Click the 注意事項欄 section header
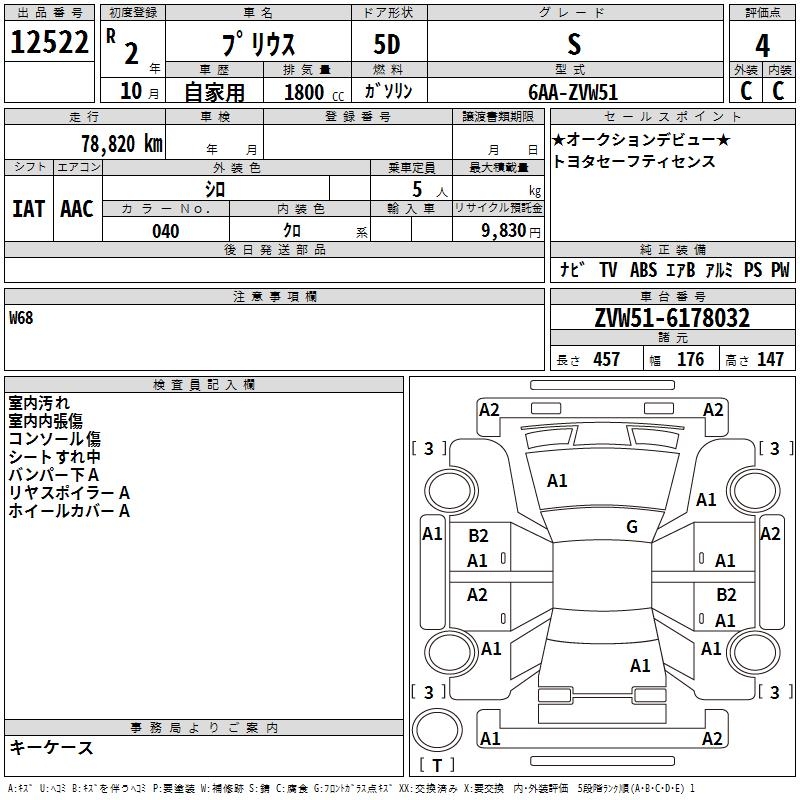The height and width of the screenshot is (800, 800). click(x=274, y=296)
